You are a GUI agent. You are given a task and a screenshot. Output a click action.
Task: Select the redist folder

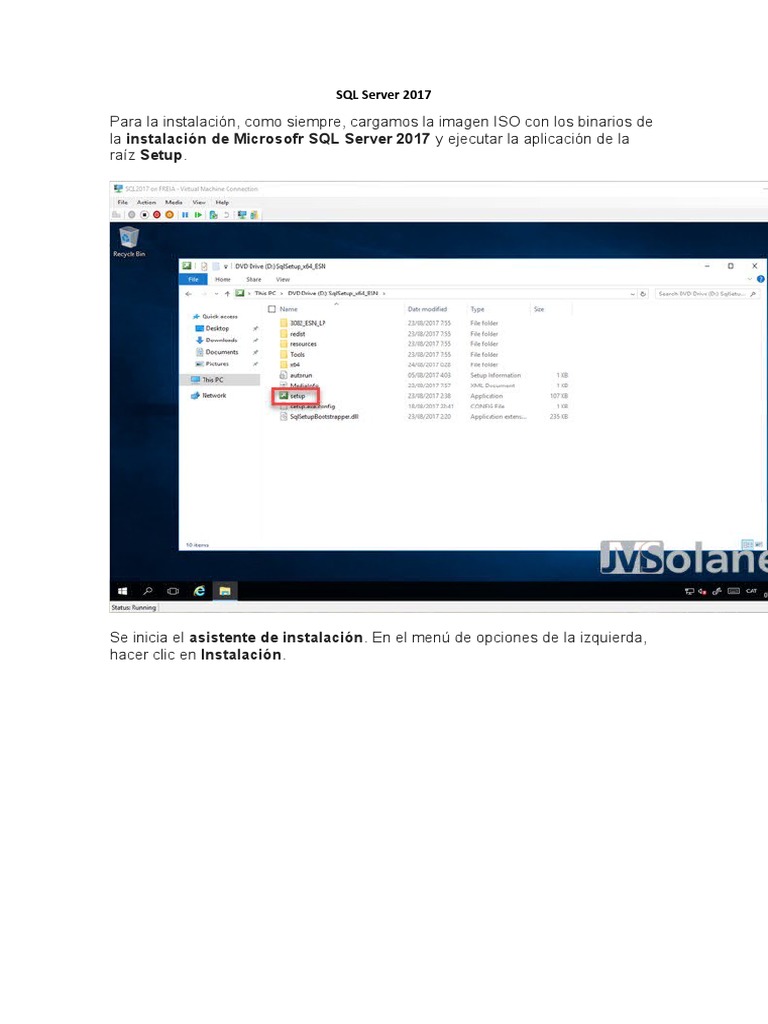293,334
